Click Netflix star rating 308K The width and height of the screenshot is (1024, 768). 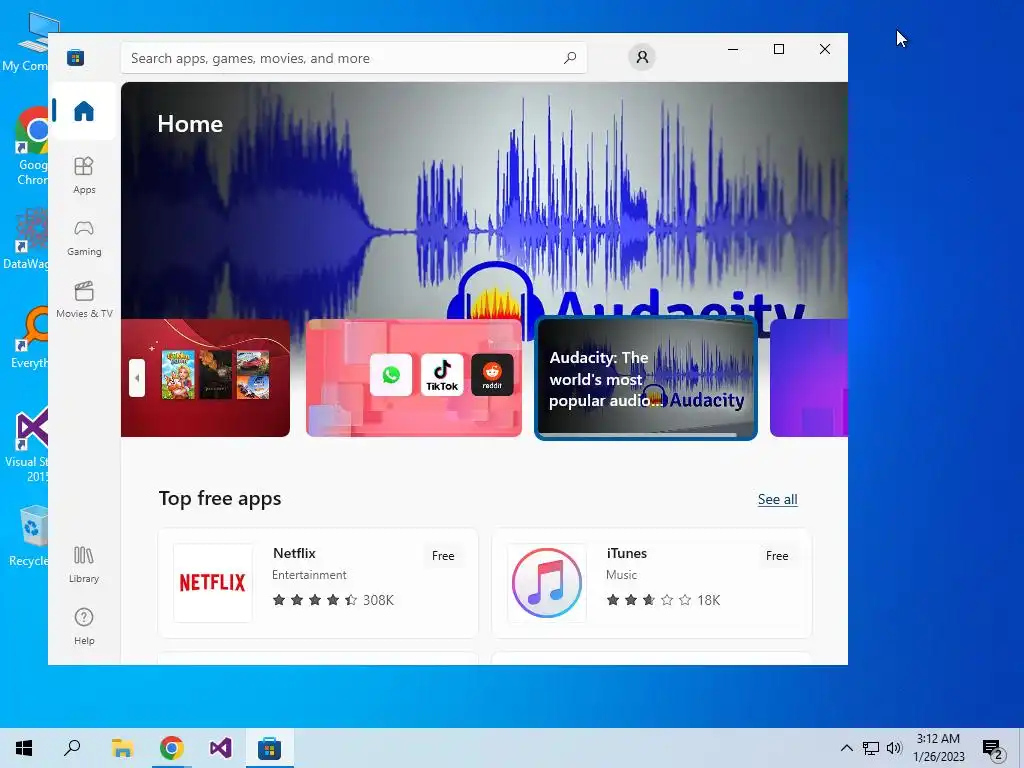tap(333, 600)
